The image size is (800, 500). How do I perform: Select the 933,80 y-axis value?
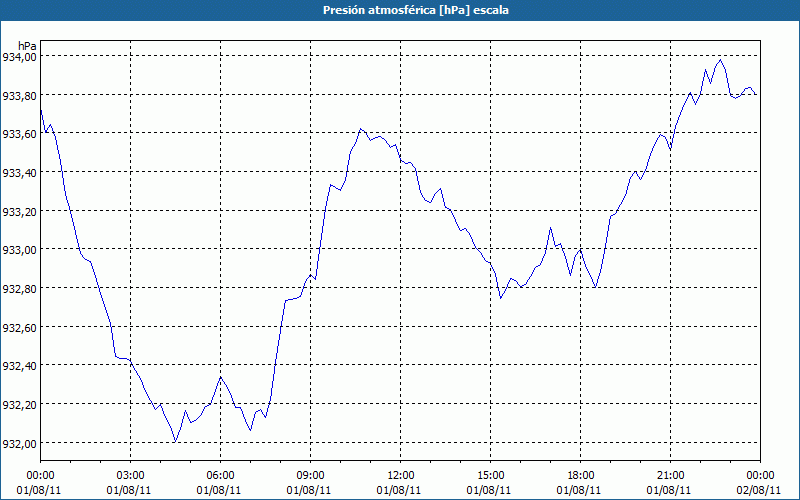coord(19,95)
